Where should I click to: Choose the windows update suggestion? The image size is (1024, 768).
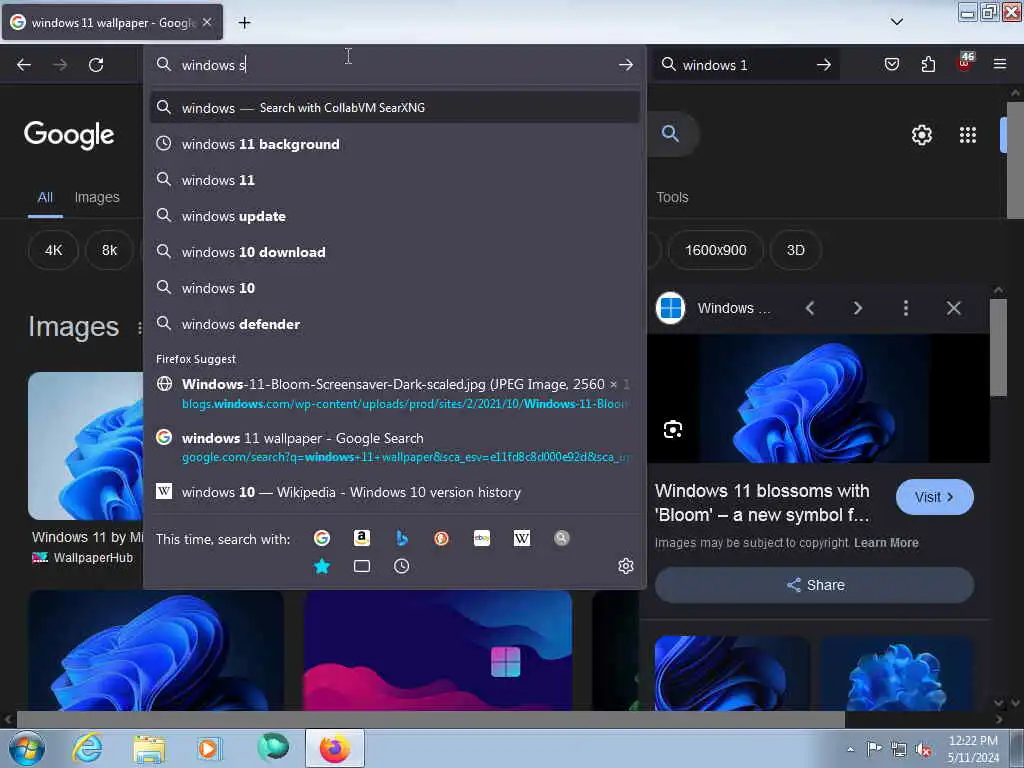pyautogui.click(x=394, y=216)
